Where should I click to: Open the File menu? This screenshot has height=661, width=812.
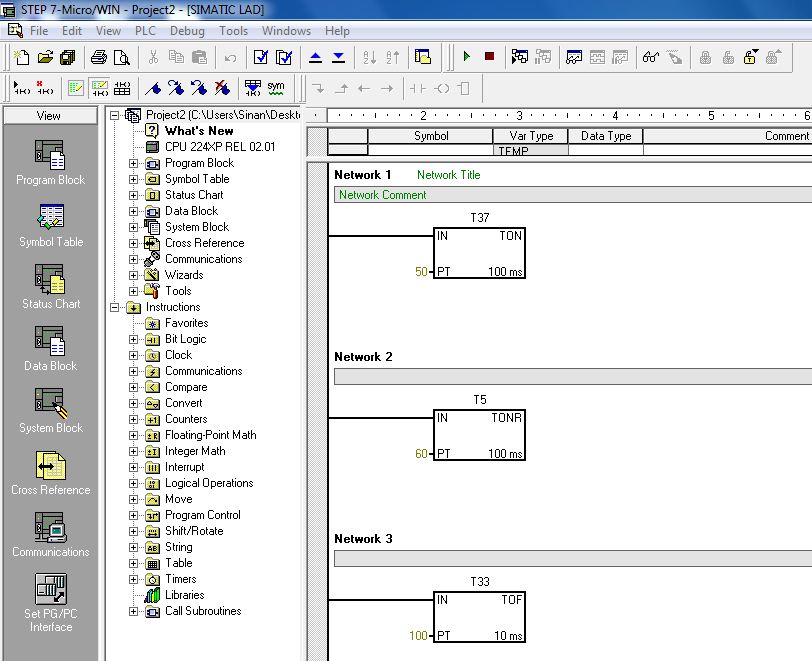39,31
